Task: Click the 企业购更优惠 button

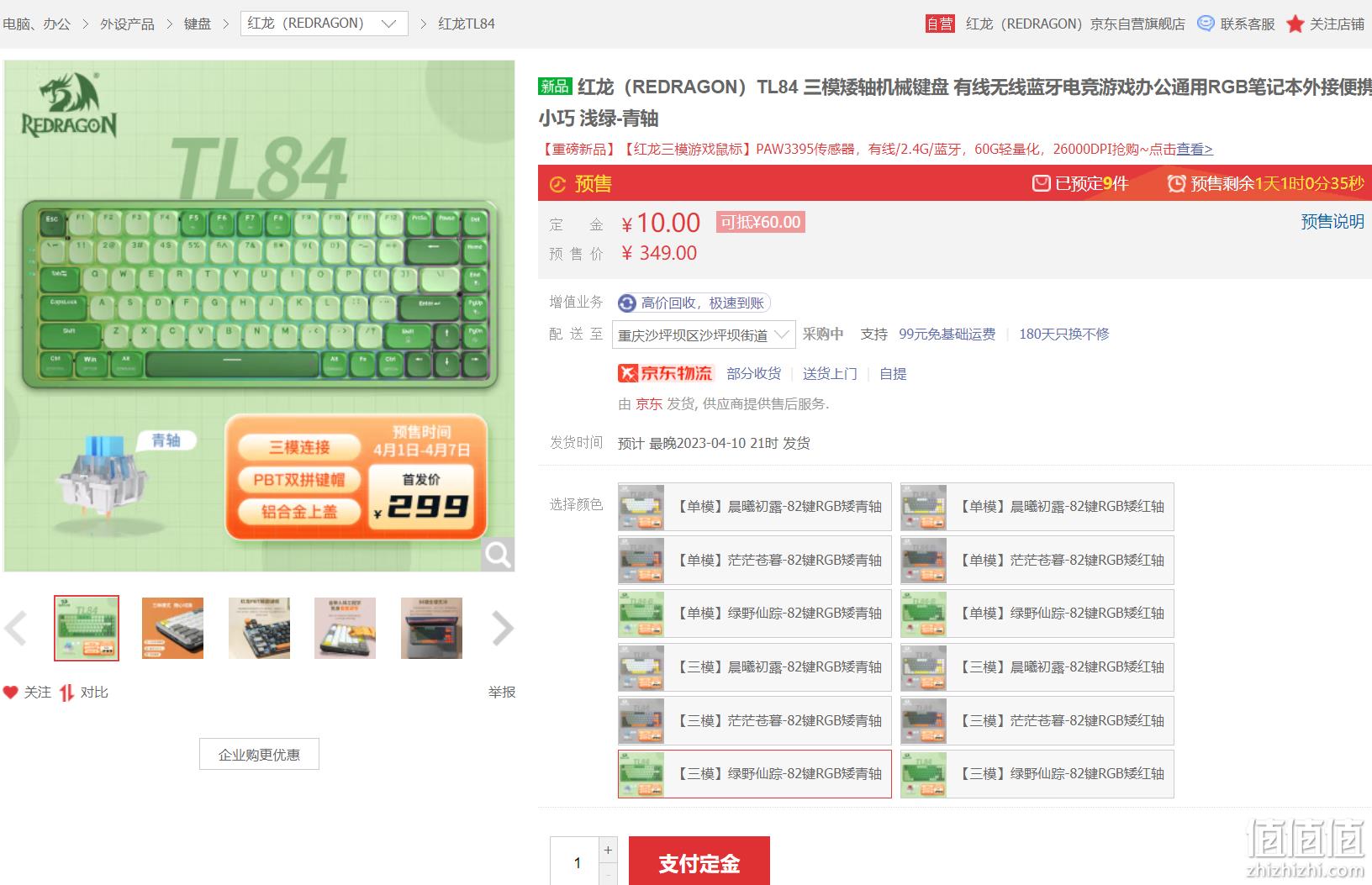Action: point(259,754)
